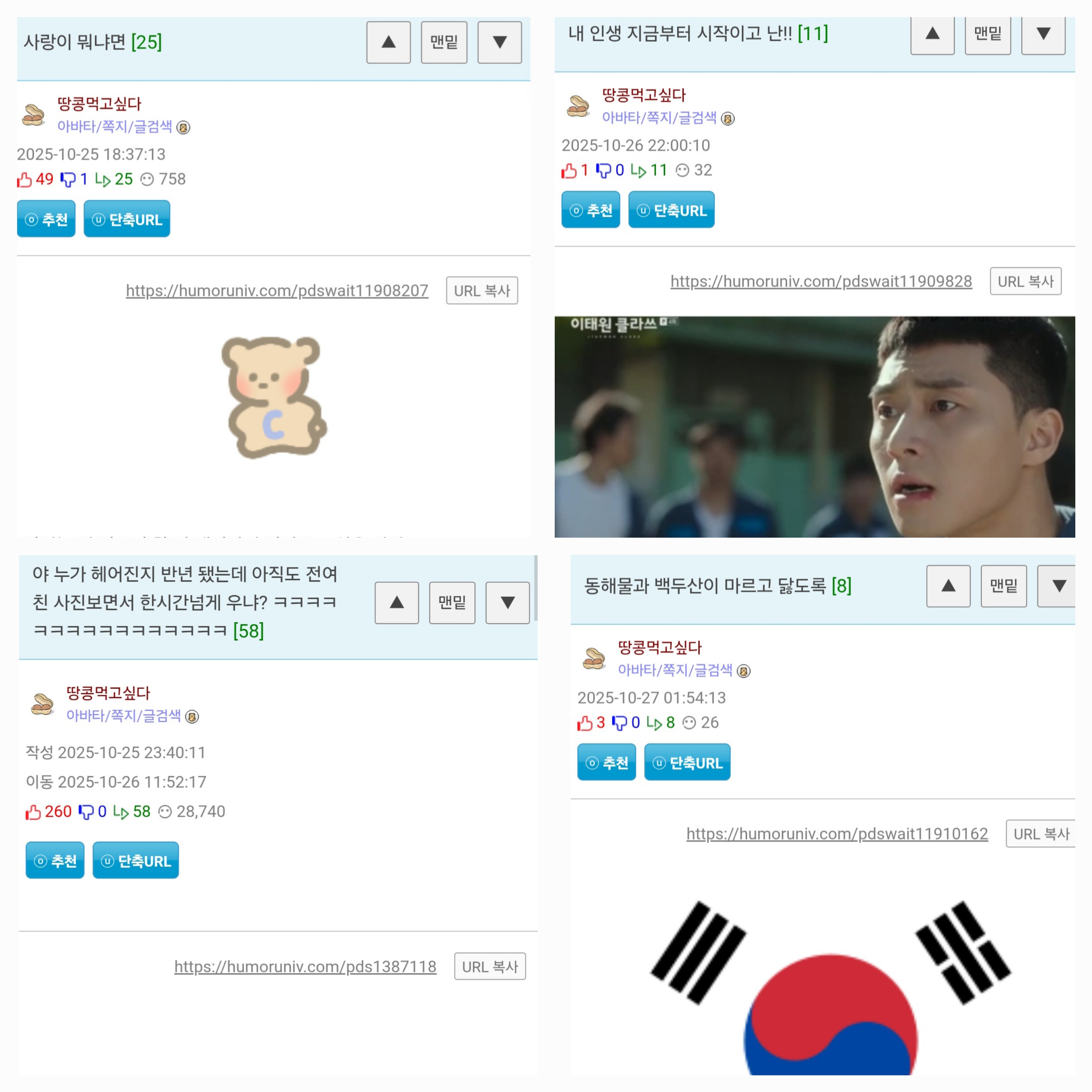1092x1092 pixels.
Task: Click the 이태원 클라쓰 drama screenshot
Action: pyautogui.click(x=814, y=427)
